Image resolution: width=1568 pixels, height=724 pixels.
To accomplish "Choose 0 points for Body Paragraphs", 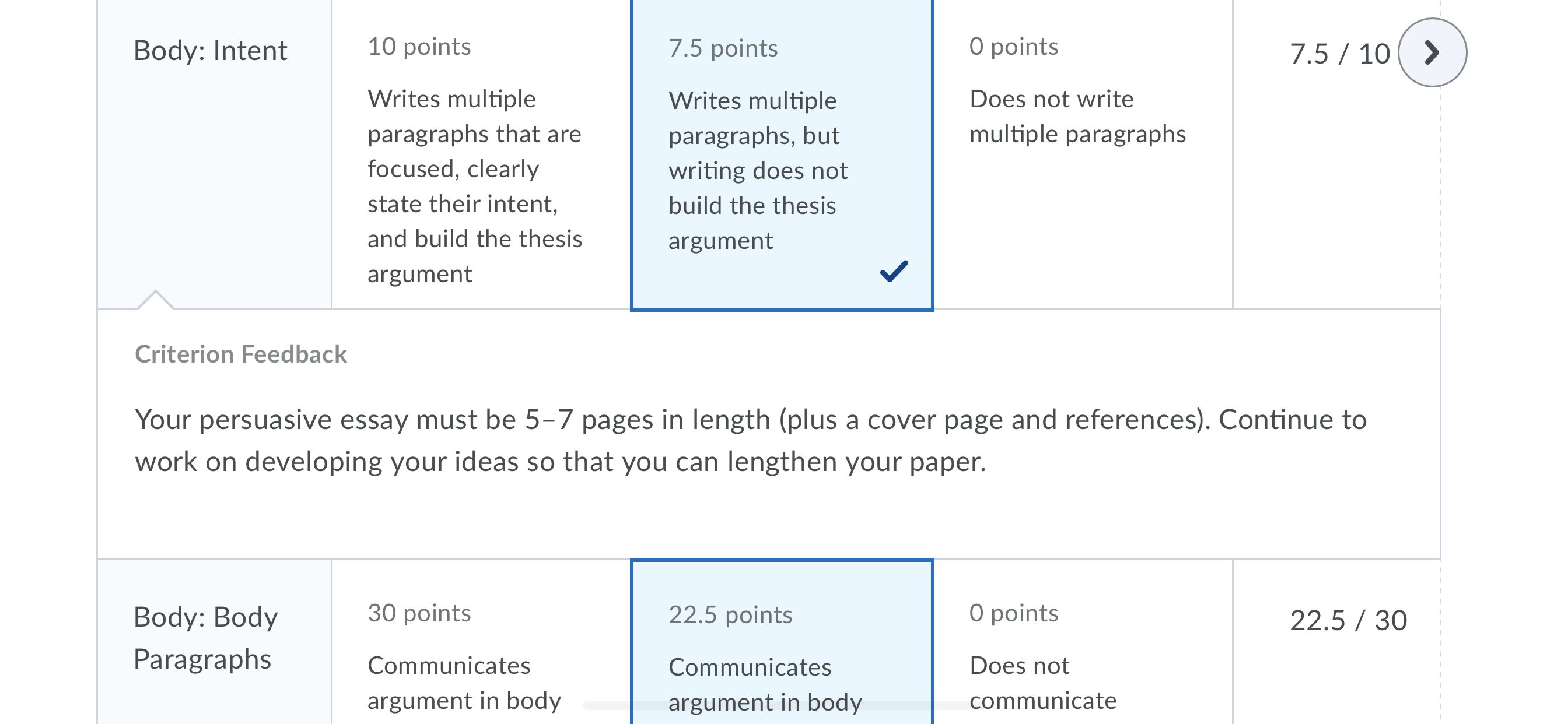I will point(1082,642).
